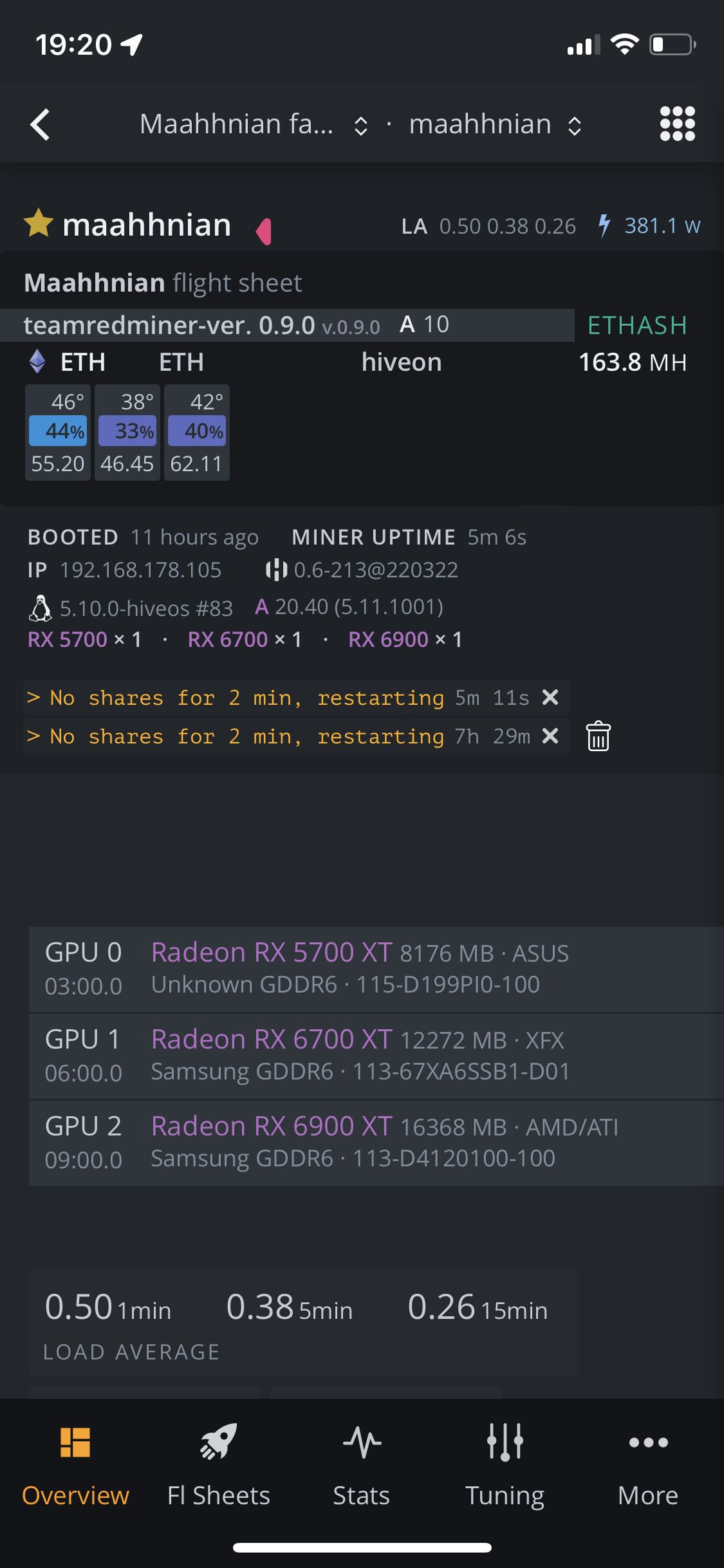Viewport: 724px width, 1568px height.
Task: Go back with the left chevron
Action: (x=40, y=124)
